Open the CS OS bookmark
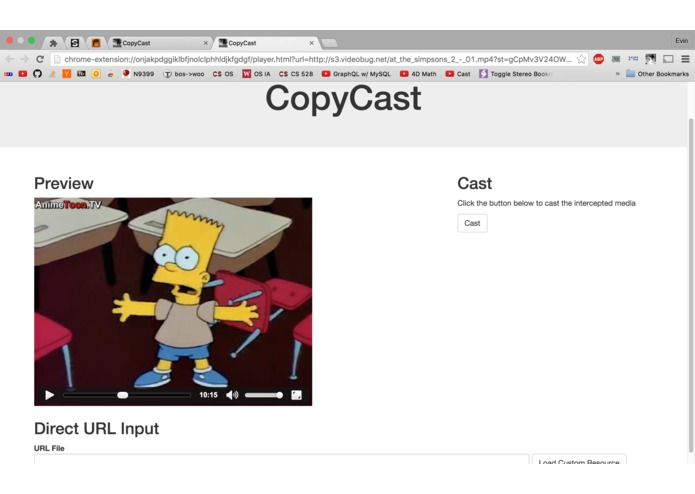Screen dimensions: 695x494 point(223,74)
